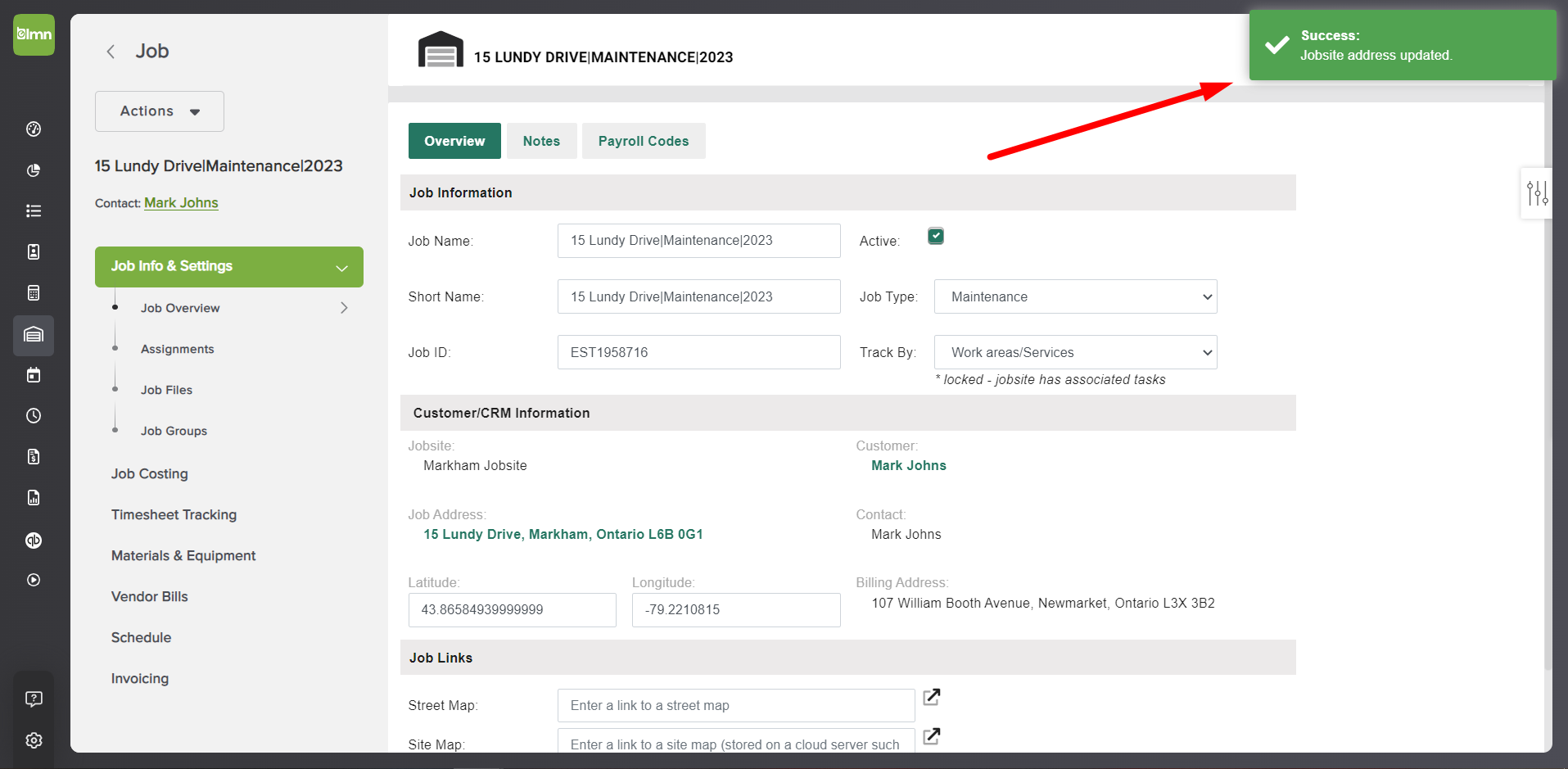The image size is (1568, 769).
Task: Open Assignments in the sidebar
Action: click(177, 349)
